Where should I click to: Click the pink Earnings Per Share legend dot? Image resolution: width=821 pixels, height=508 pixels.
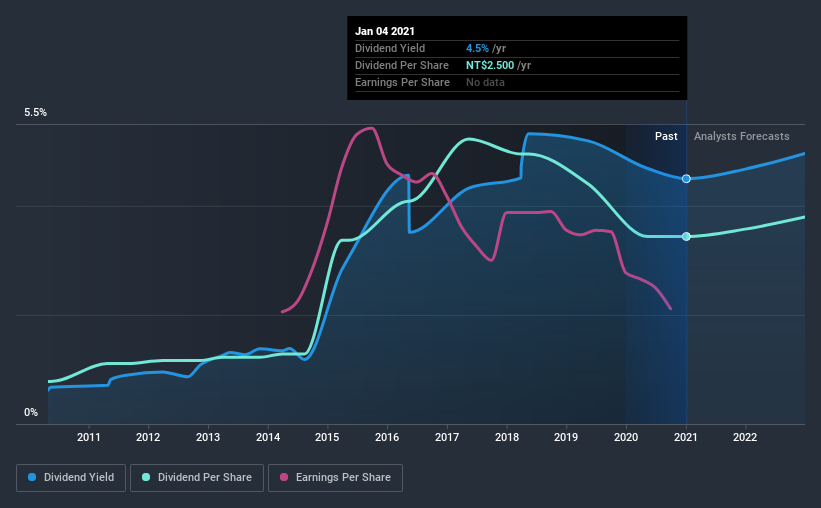coord(284,477)
